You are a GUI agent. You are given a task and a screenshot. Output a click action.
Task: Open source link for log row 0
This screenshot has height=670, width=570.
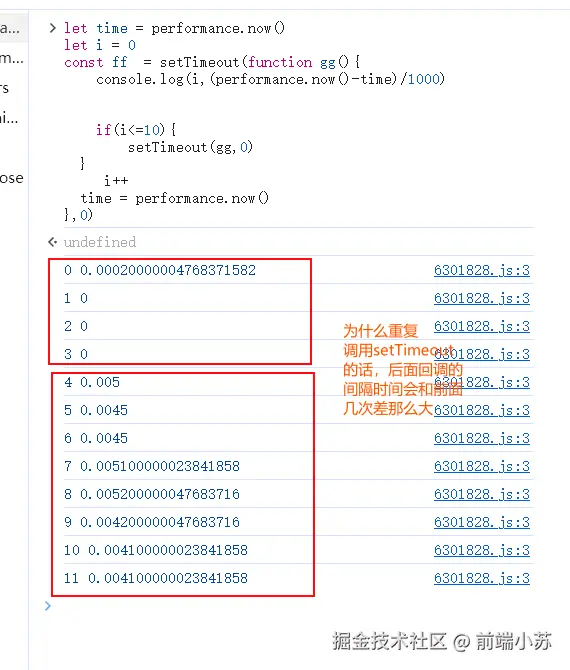pyautogui.click(x=482, y=270)
